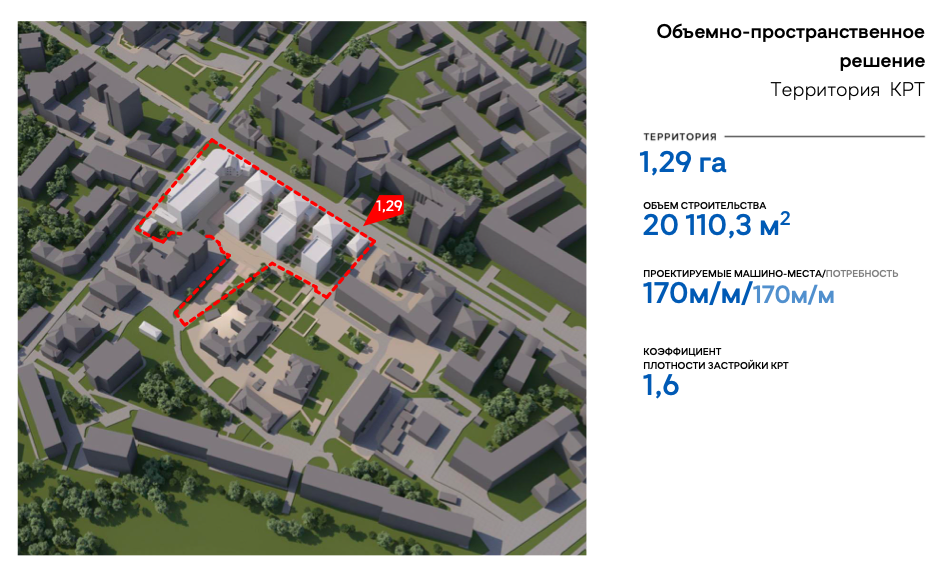This screenshot has height=587, width=950.
Task: Click the title "Объемно-пространственное решение"
Action: point(790,46)
